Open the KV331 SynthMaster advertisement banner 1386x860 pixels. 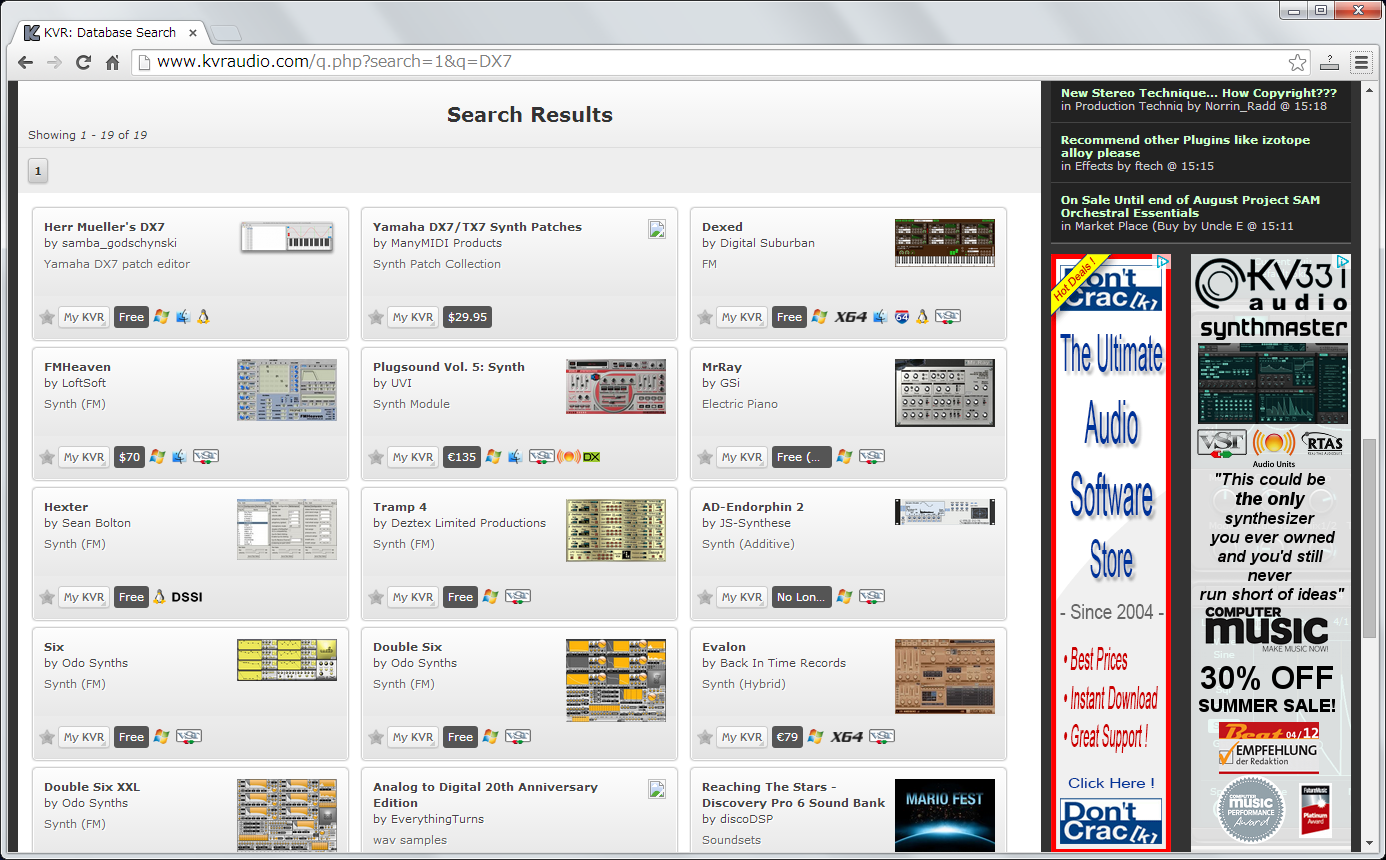(1270, 552)
